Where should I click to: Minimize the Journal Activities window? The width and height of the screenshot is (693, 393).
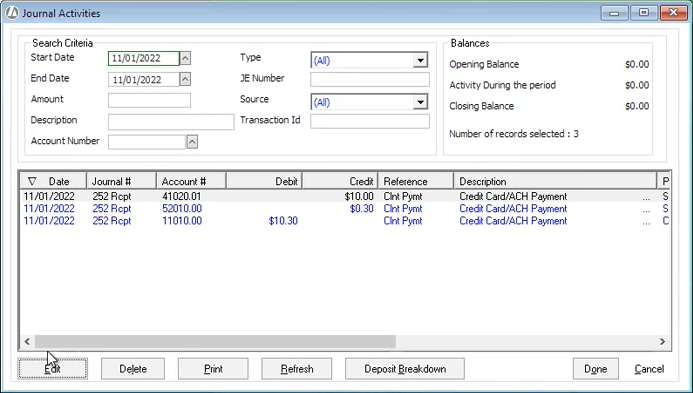(614, 13)
